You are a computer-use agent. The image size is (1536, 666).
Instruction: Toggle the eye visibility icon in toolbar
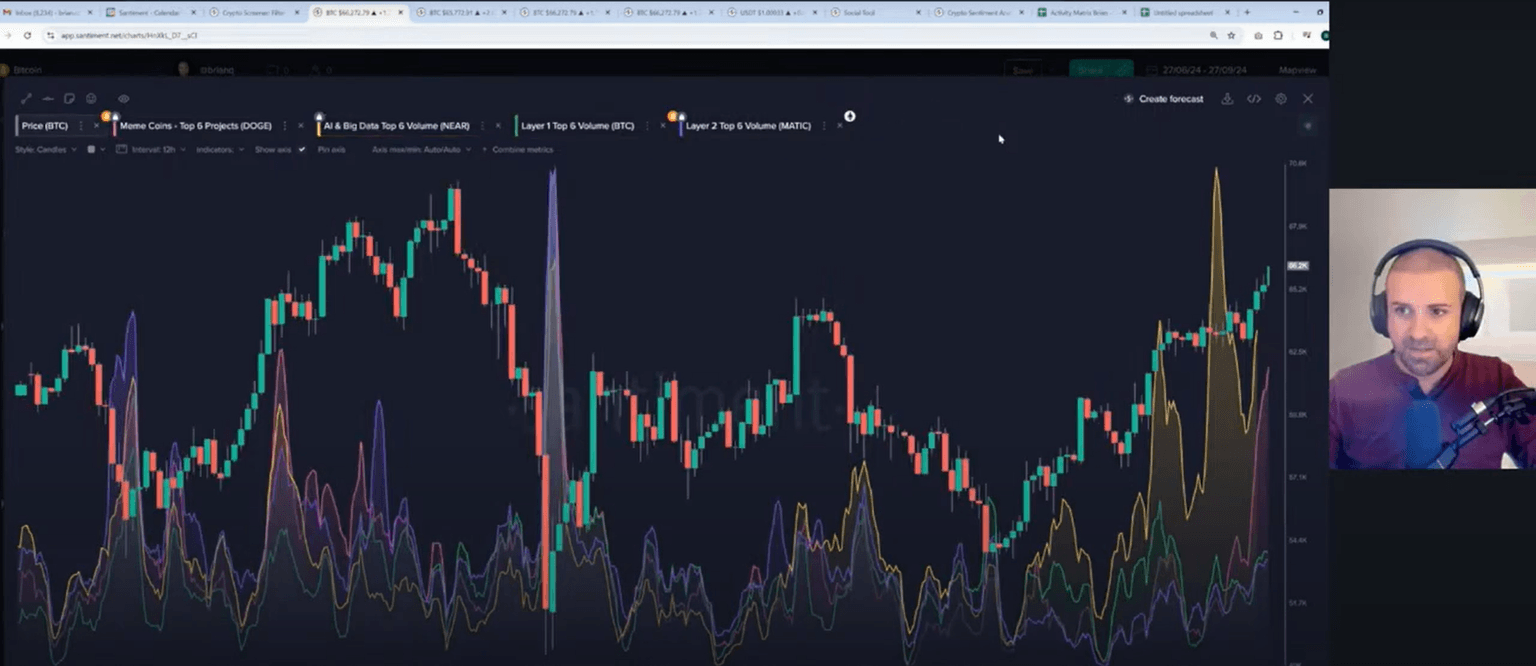click(x=124, y=99)
